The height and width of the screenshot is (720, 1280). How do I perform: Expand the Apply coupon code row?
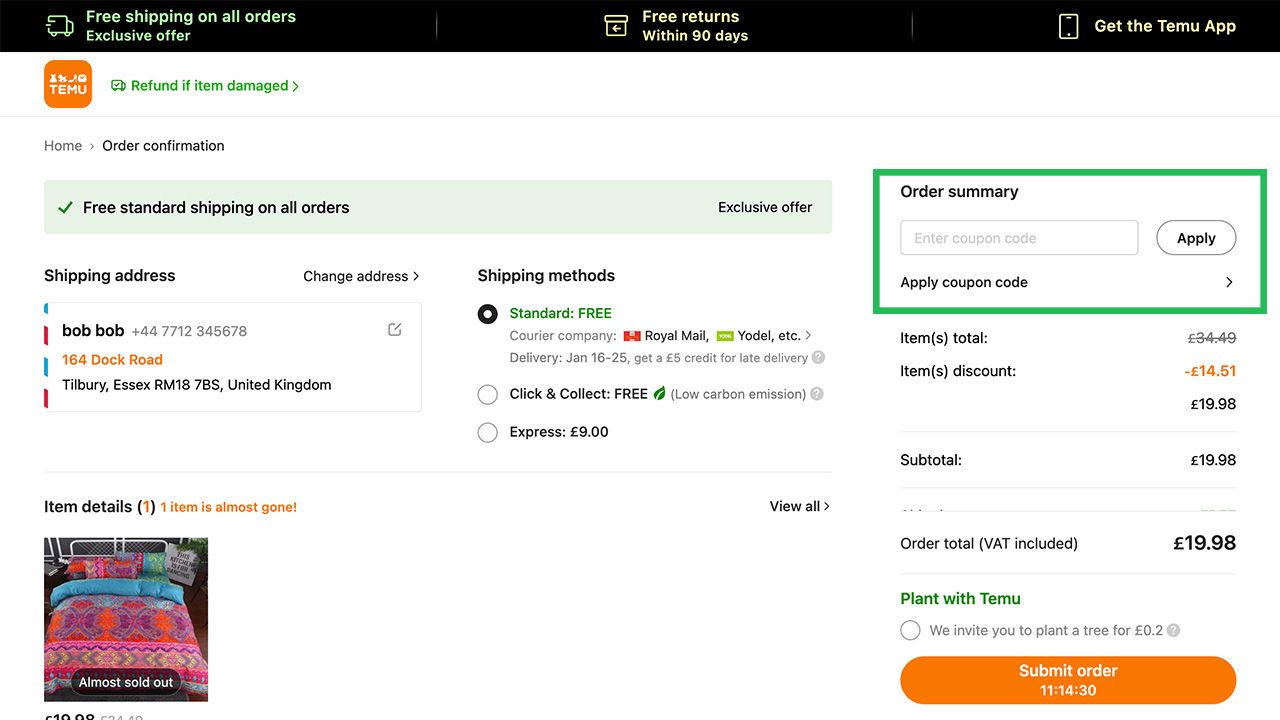pyautogui.click(x=1229, y=283)
